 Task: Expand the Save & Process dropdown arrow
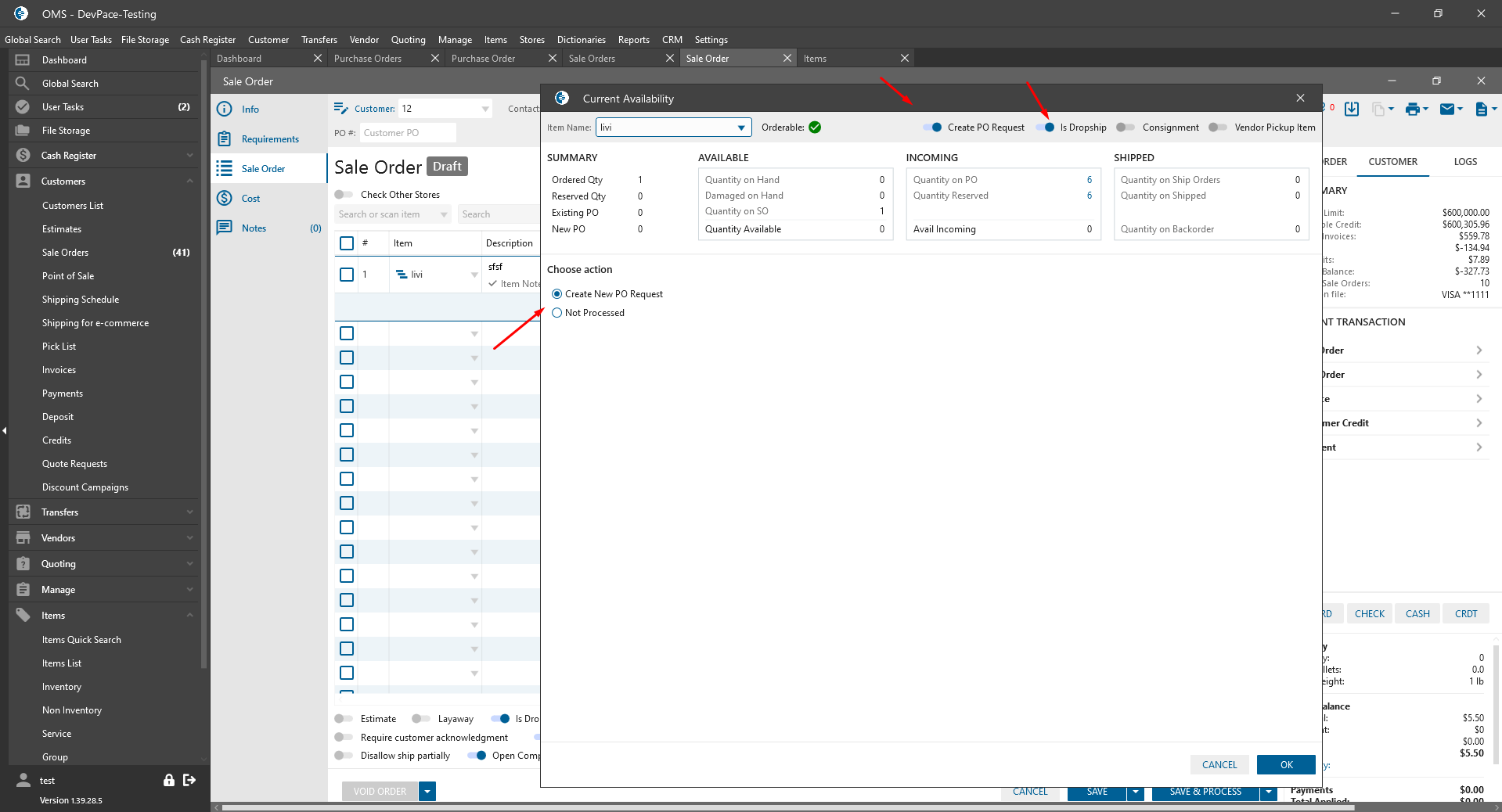1269,792
